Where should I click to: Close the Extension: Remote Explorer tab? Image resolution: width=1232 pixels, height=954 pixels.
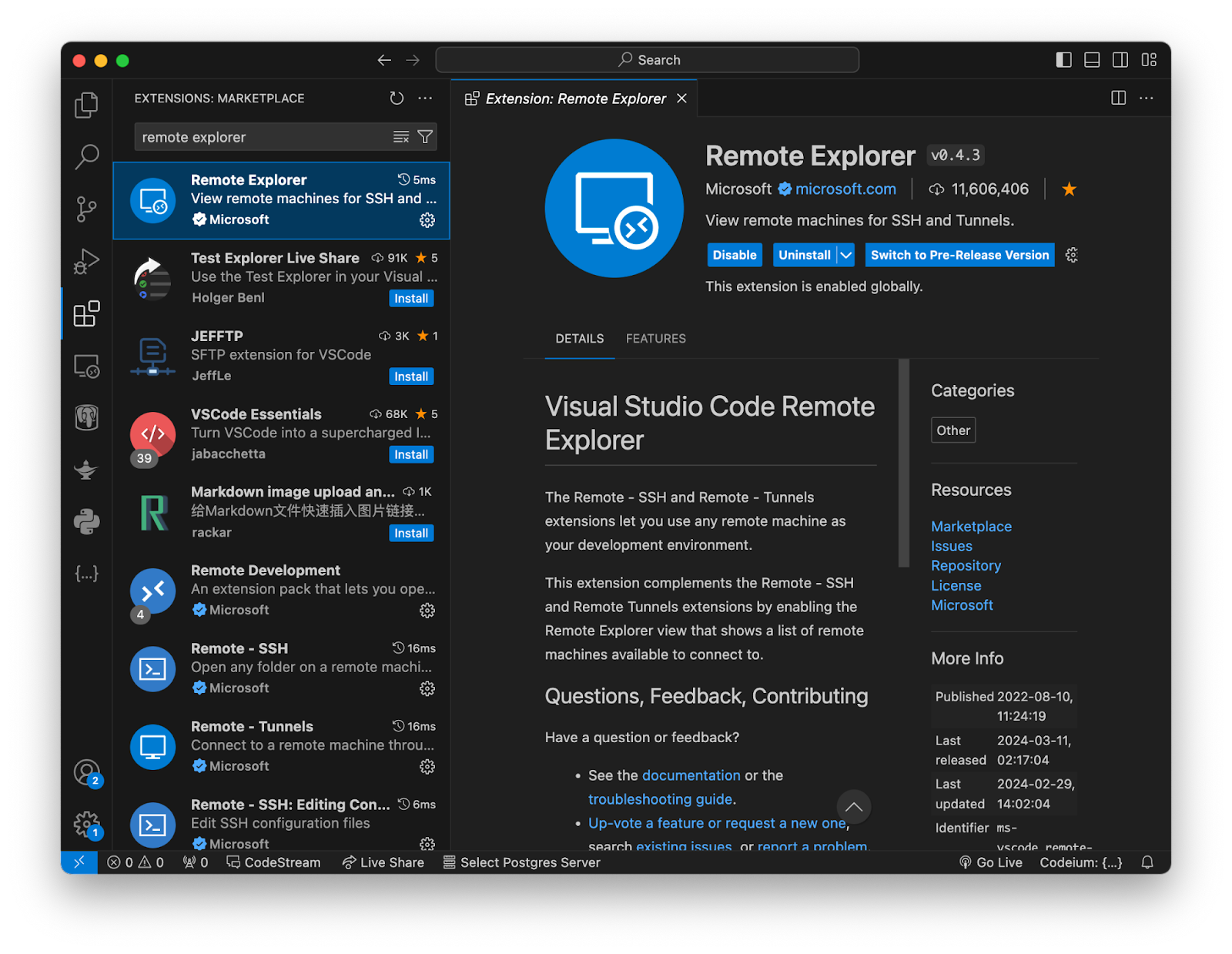click(x=681, y=99)
